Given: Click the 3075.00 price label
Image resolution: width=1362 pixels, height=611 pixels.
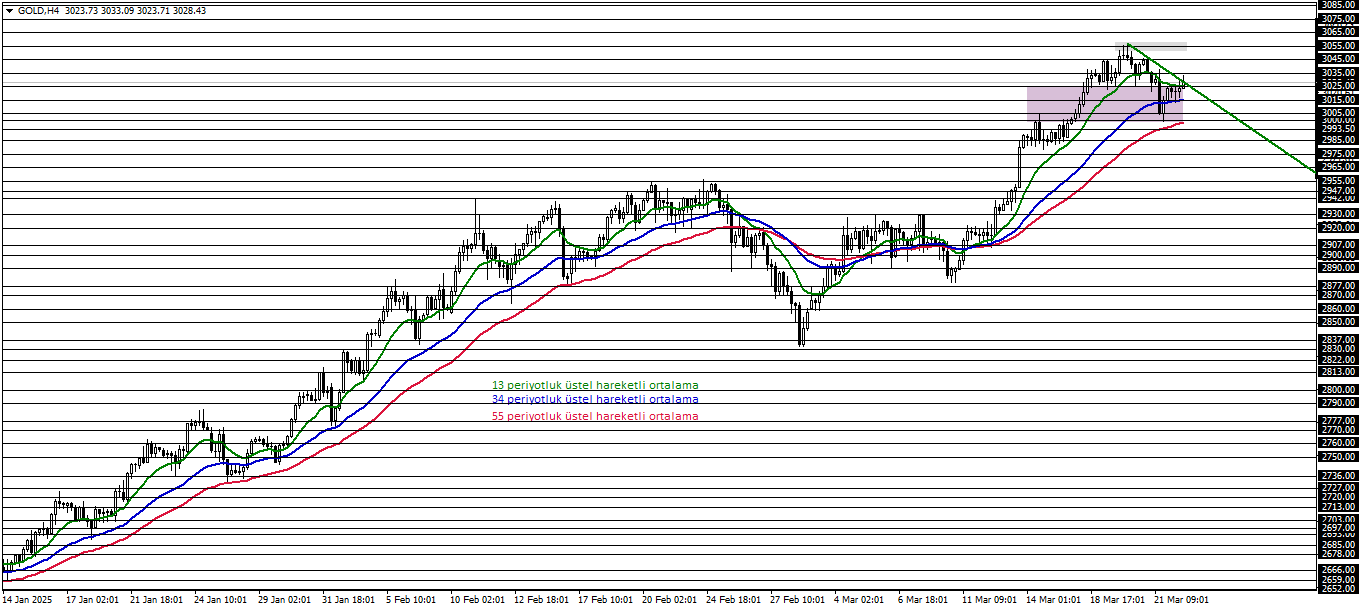Looking at the screenshot, I should [x=1337, y=19].
